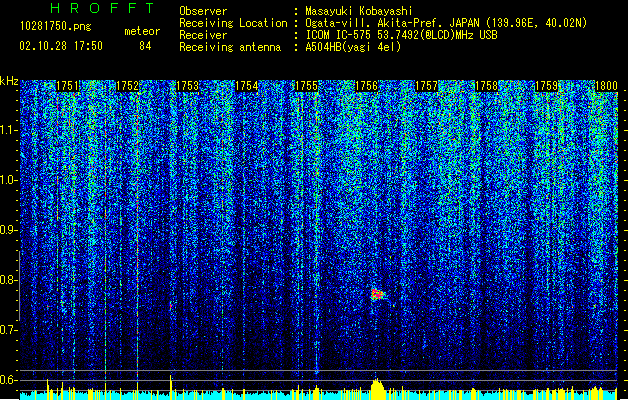Click the 1757 time marker
This screenshot has width=629, height=400.
coord(426,86)
